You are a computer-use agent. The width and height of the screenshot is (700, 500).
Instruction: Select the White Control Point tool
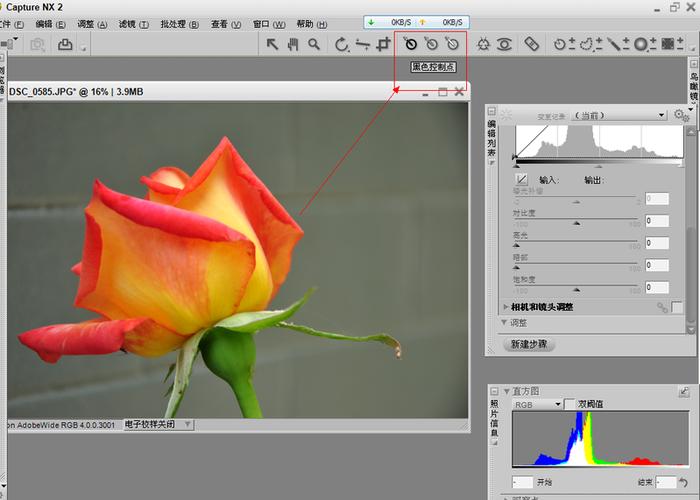[452, 43]
